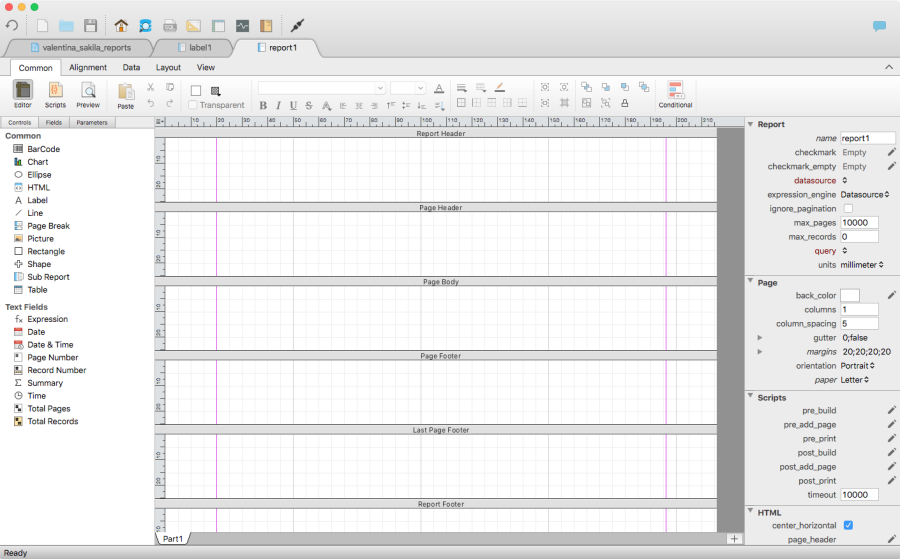Click the report name input field
Screen dimensions: 900x559
[867, 138]
